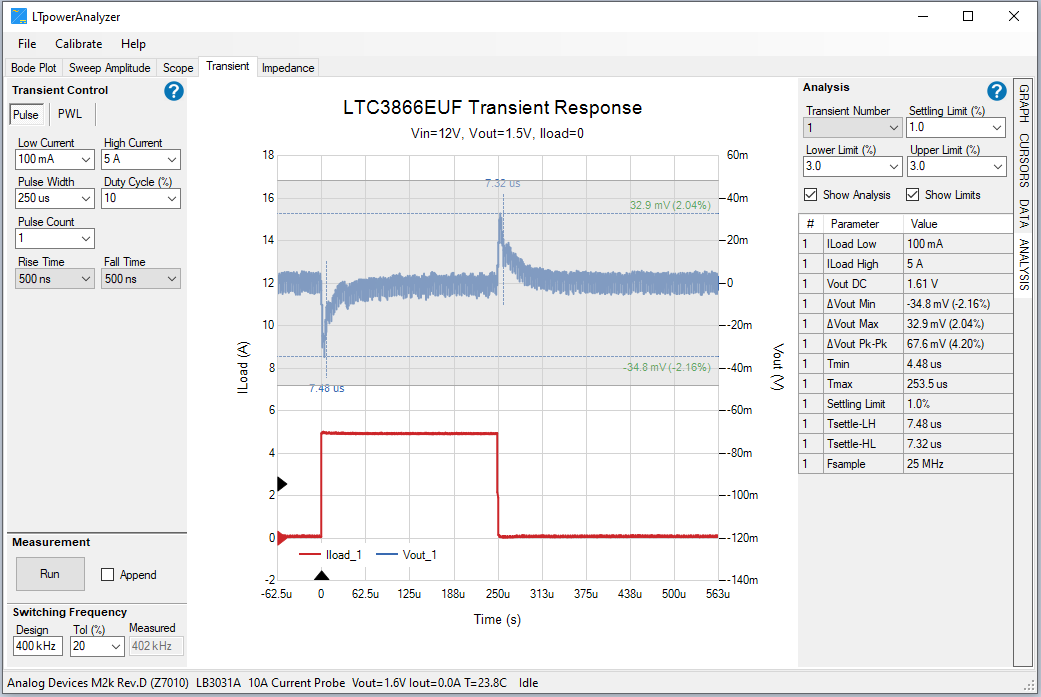Uncheck Show Analysis
The height and width of the screenshot is (697, 1041).
click(812, 194)
